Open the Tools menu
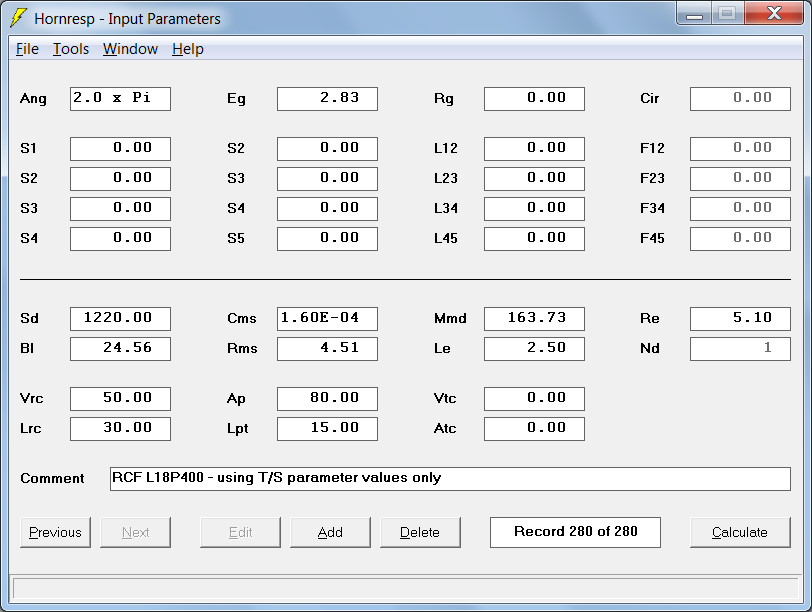Viewport: 812px width, 612px height. 71,49
